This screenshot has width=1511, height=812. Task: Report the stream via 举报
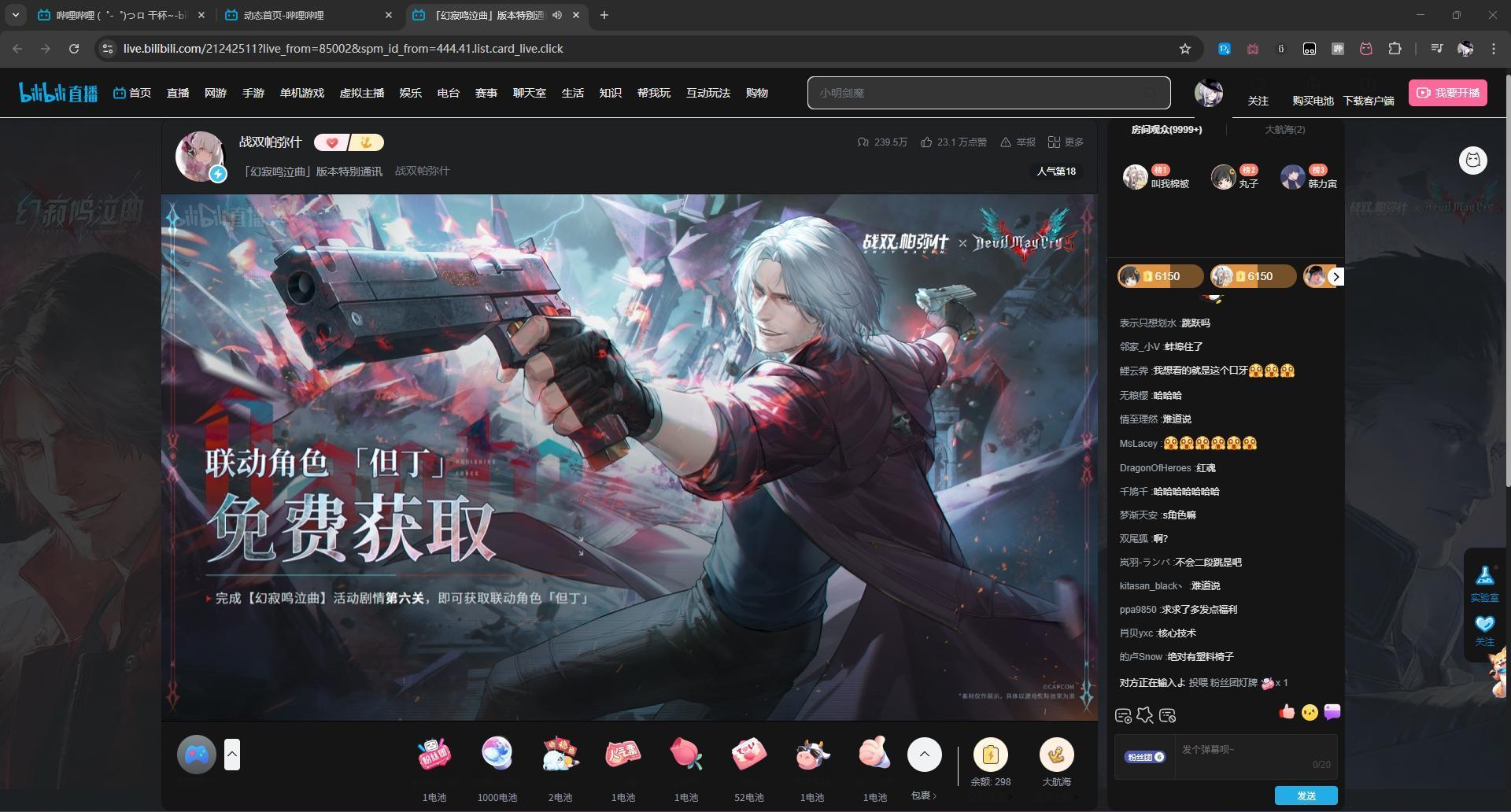click(1018, 142)
